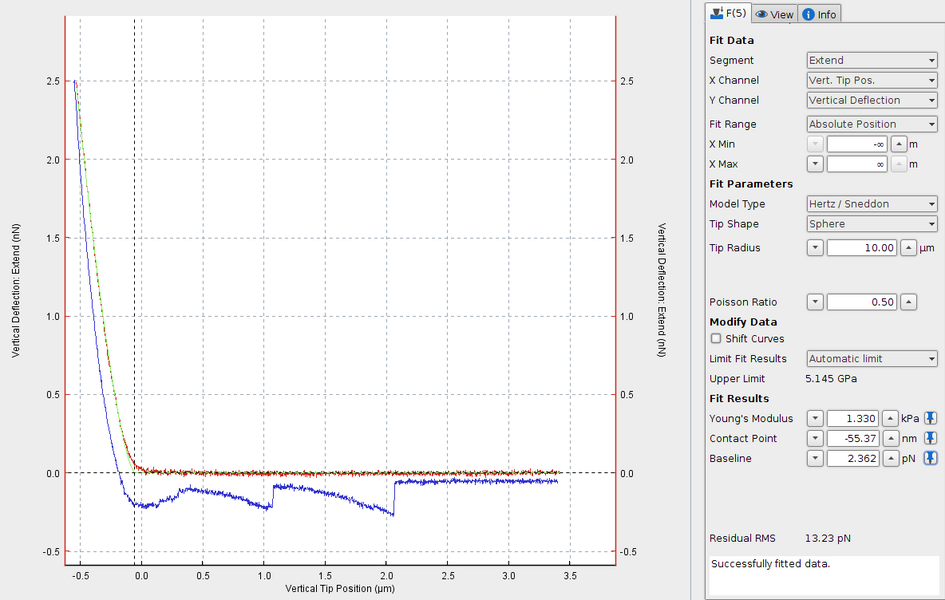The height and width of the screenshot is (600, 945).
Task: Select the F(5) fit tab
Action: 728,13
